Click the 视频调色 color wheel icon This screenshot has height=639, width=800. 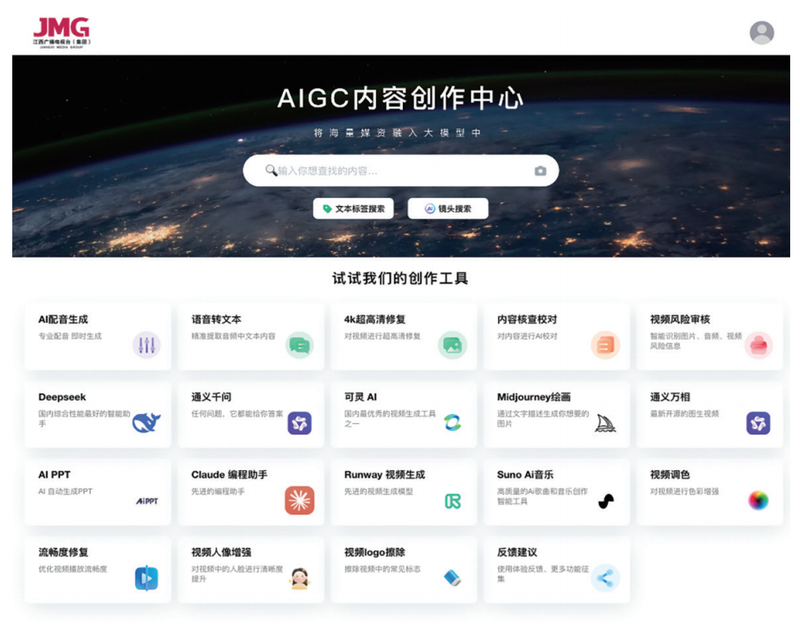[758, 500]
